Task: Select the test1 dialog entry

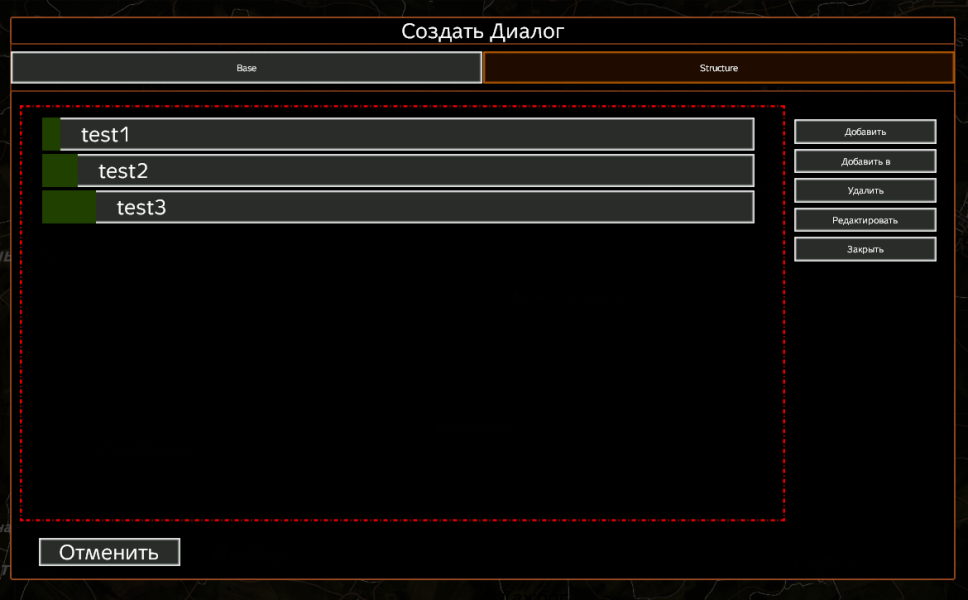Action: pyautogui.click(x=406, y=134)
